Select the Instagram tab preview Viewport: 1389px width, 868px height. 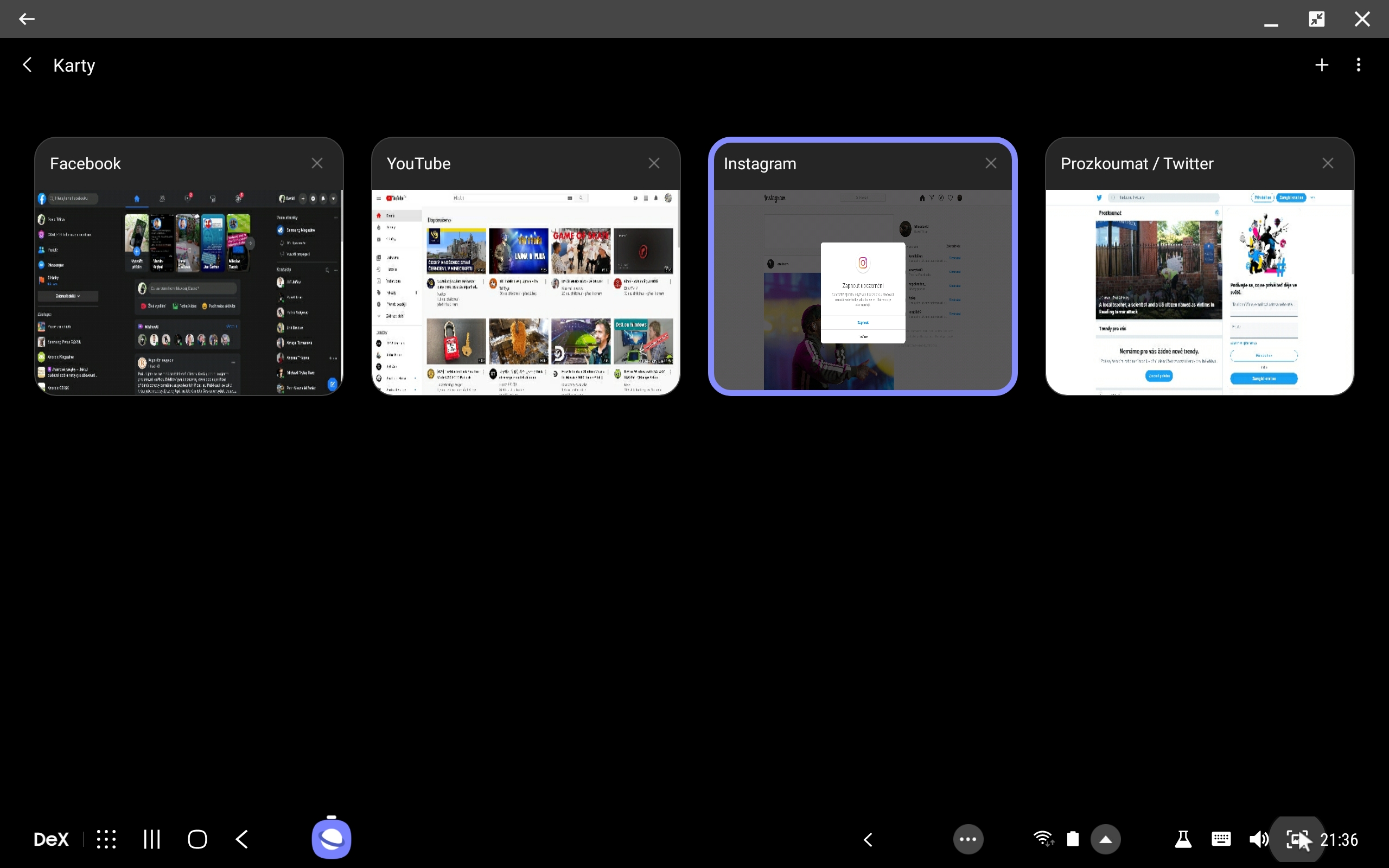(862, 292)
